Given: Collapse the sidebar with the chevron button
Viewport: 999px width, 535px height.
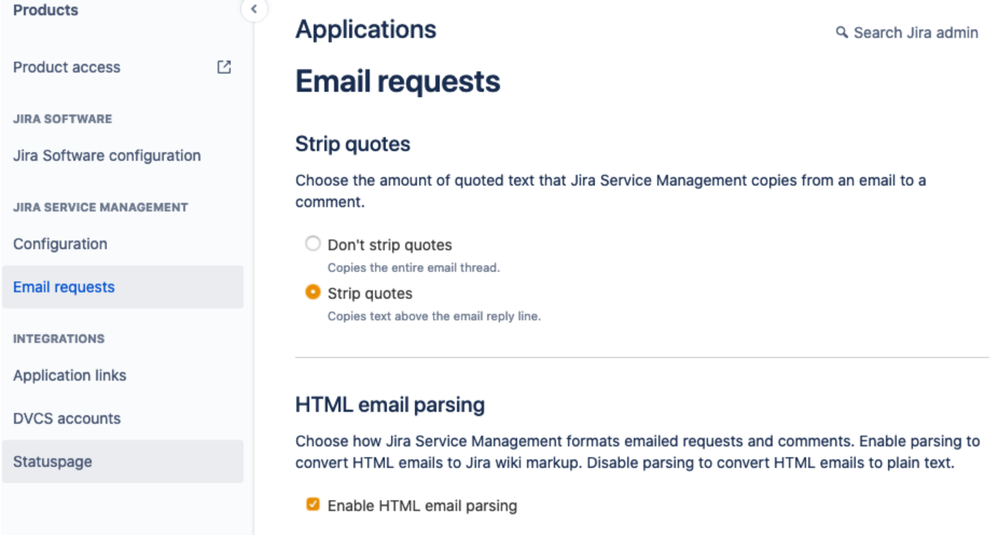Looking at the screenshot, I should click(254, 9).
